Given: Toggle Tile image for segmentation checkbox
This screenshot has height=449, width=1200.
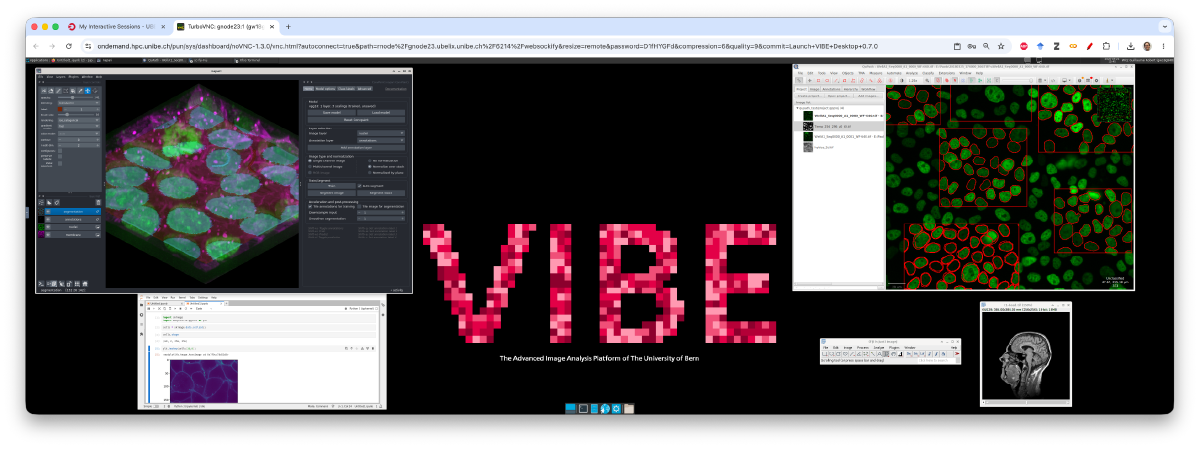Looking at the screenshot, I should pyautogui.click(x=360, y=206).
